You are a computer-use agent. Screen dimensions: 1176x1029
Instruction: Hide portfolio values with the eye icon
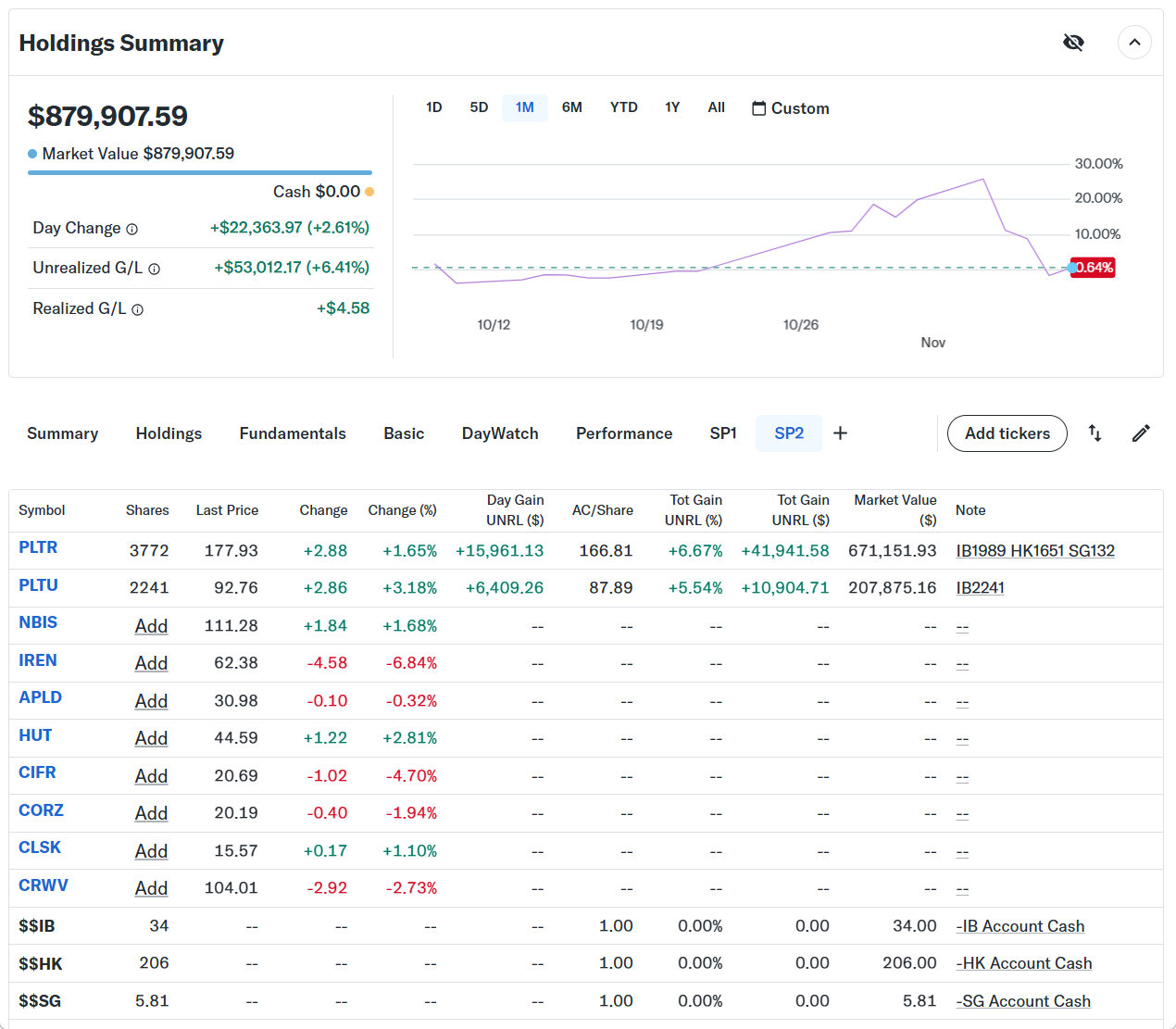pyautogui.click(x=1073, y=43)
